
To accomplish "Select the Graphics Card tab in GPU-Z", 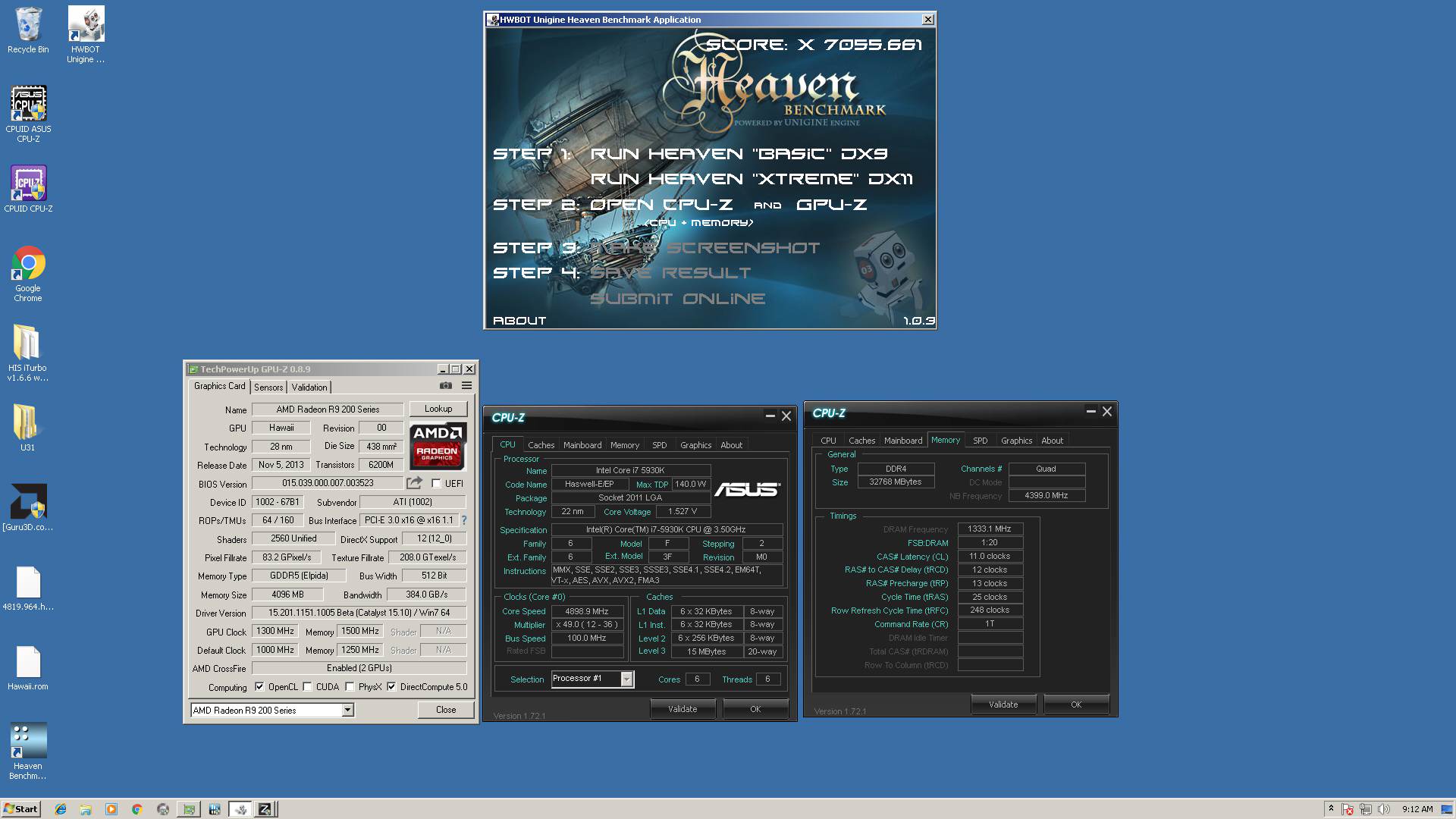I will pyautogui.click(x=220, y=386).
